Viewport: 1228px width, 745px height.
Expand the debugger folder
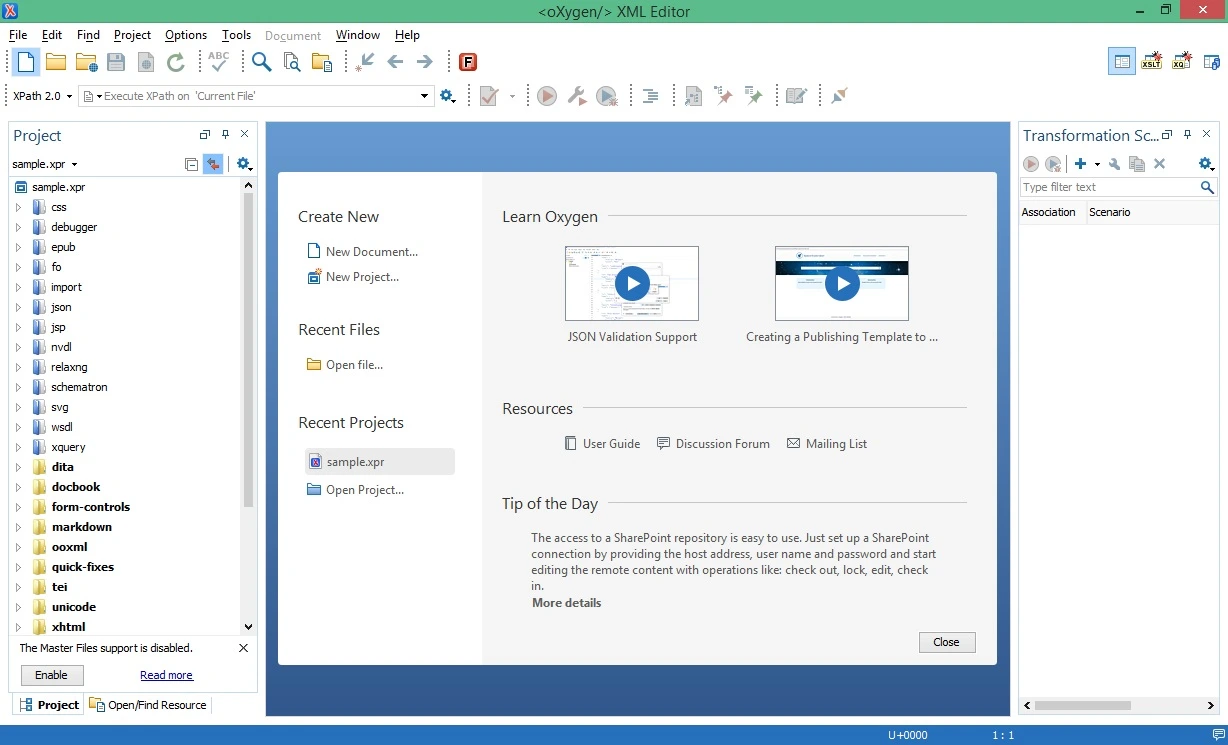[18, 227]
